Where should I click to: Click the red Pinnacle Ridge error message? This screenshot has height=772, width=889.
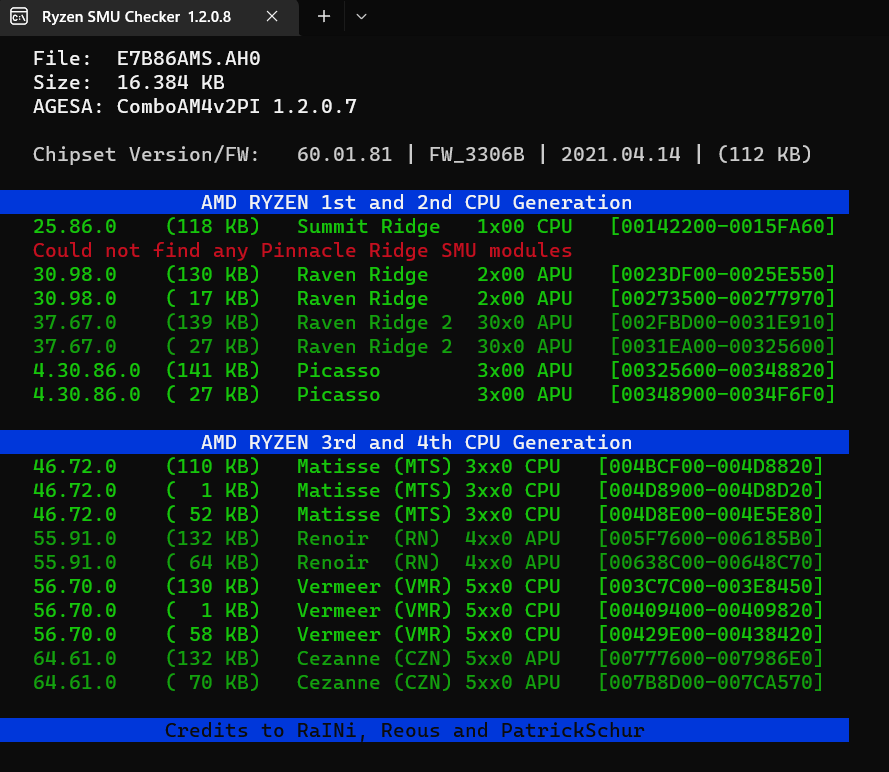click(302, 251)
